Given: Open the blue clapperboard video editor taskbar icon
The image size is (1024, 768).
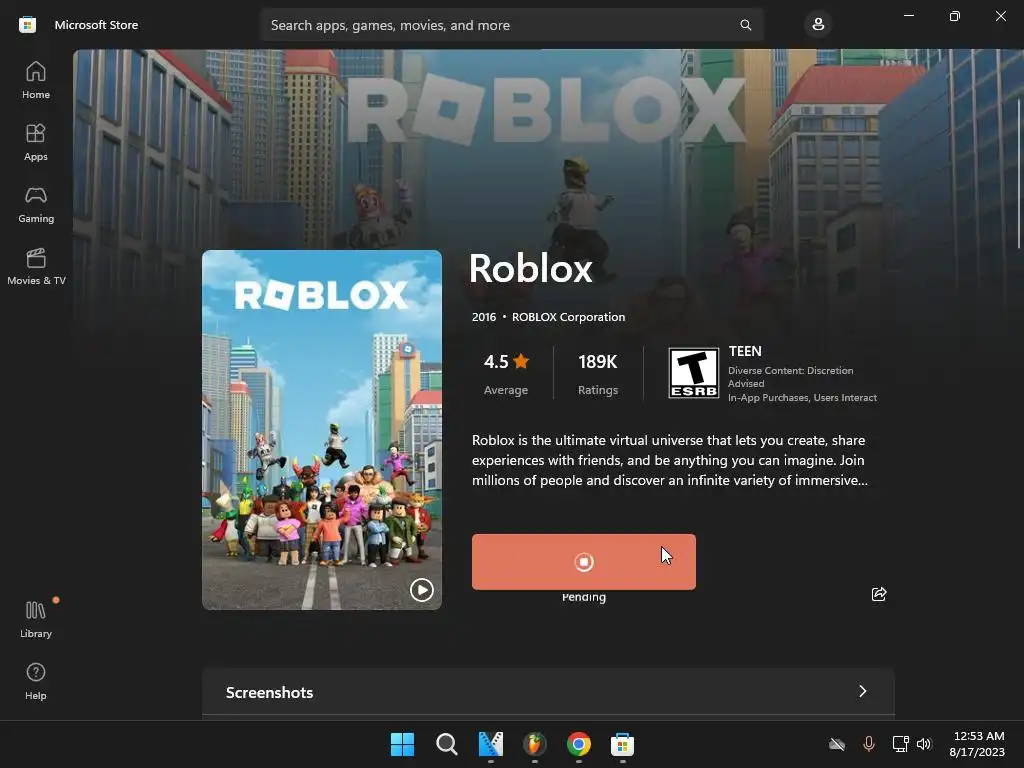Looking at the screenshot, I should coord(490,744).
